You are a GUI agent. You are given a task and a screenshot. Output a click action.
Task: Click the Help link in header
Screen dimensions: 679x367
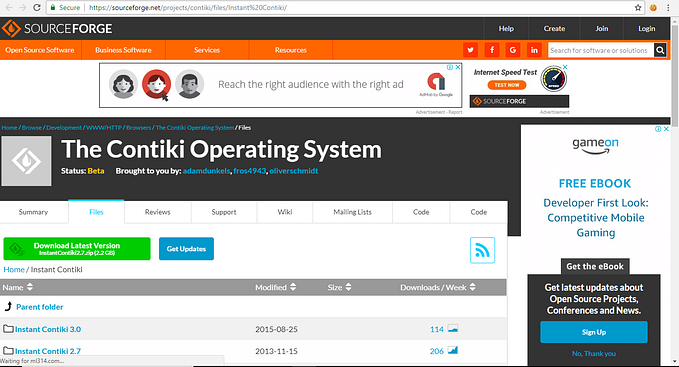(506, 29)
